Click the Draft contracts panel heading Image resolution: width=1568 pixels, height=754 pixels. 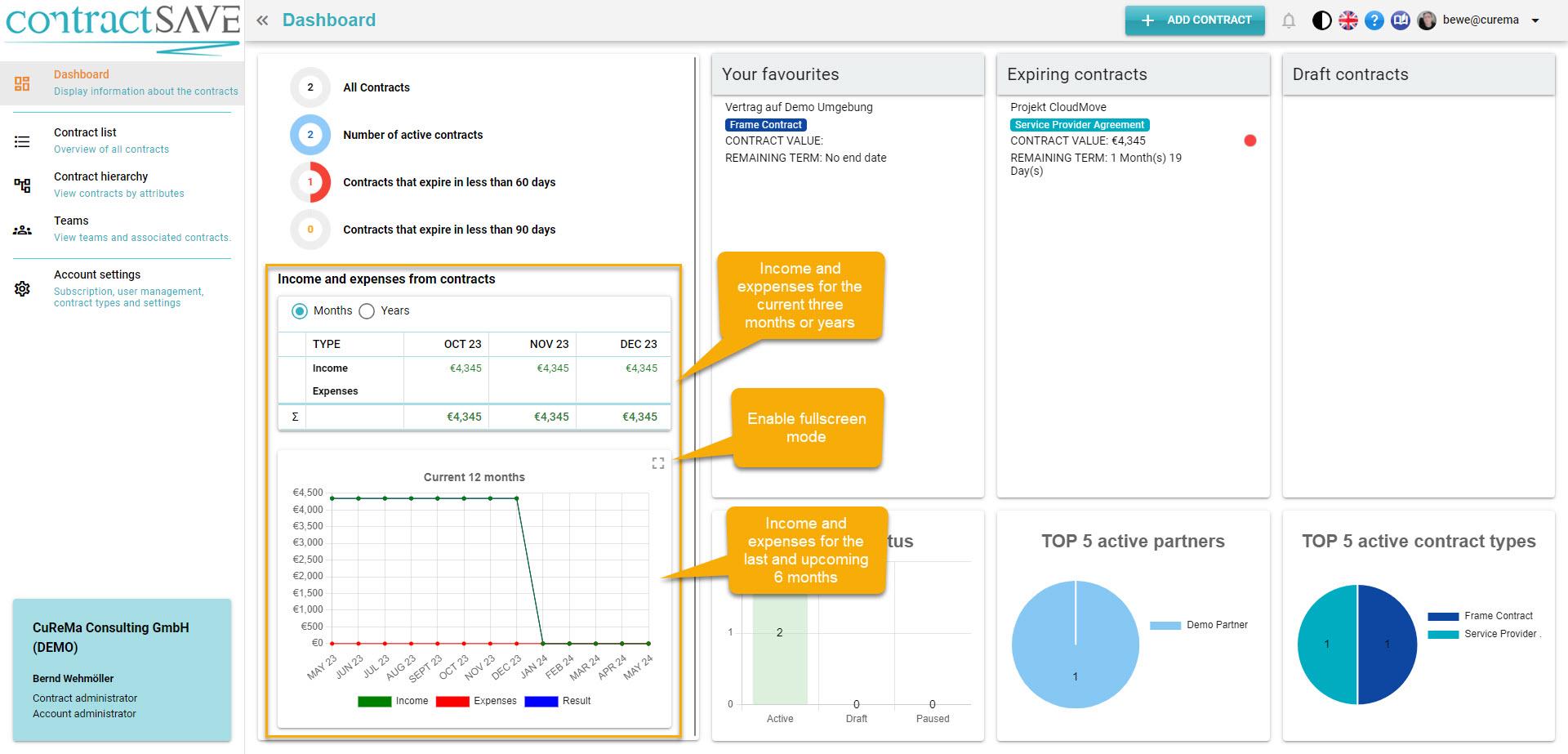[x=1350, y=74]
